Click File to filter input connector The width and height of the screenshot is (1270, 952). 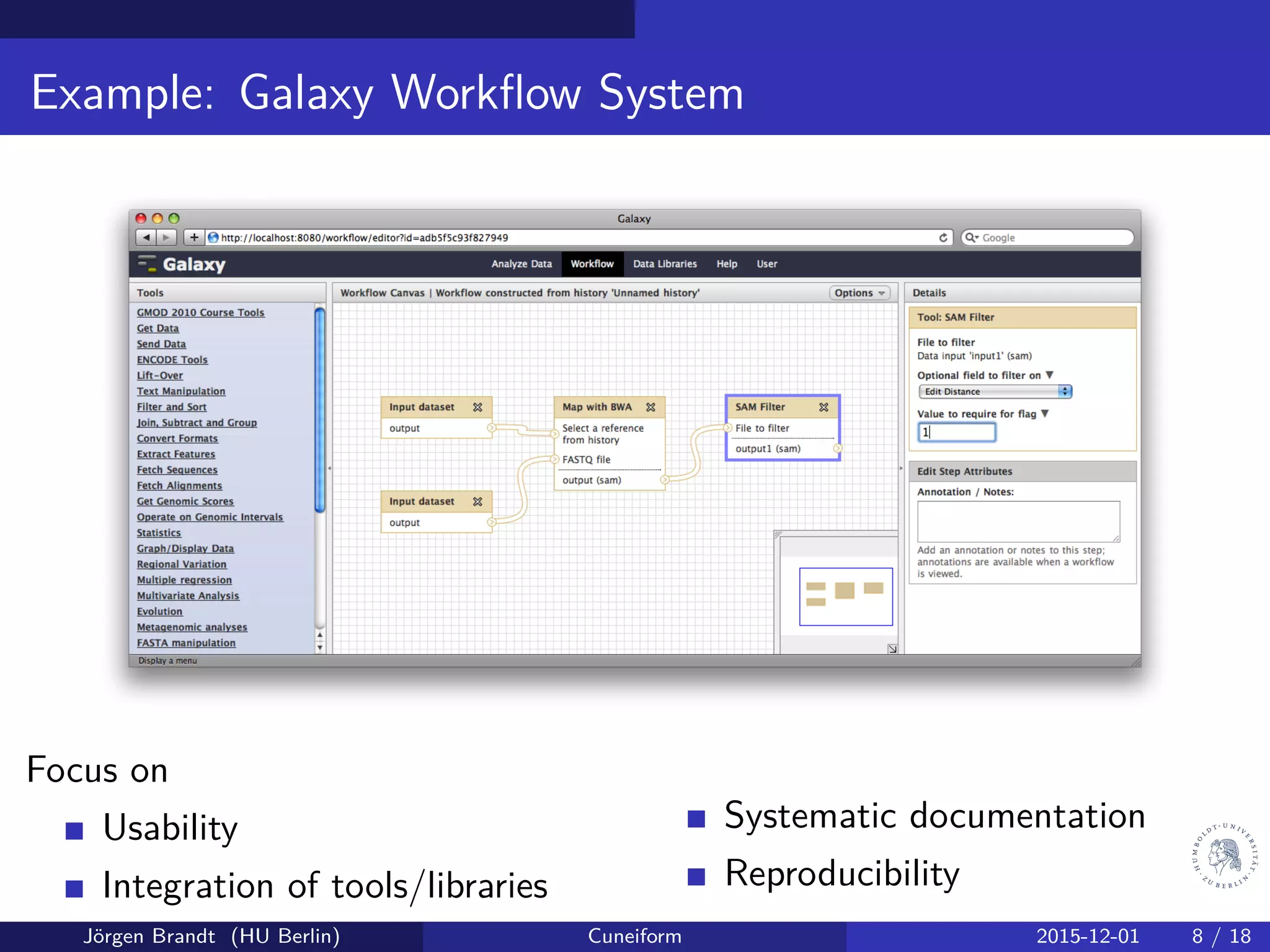point(728,428)
